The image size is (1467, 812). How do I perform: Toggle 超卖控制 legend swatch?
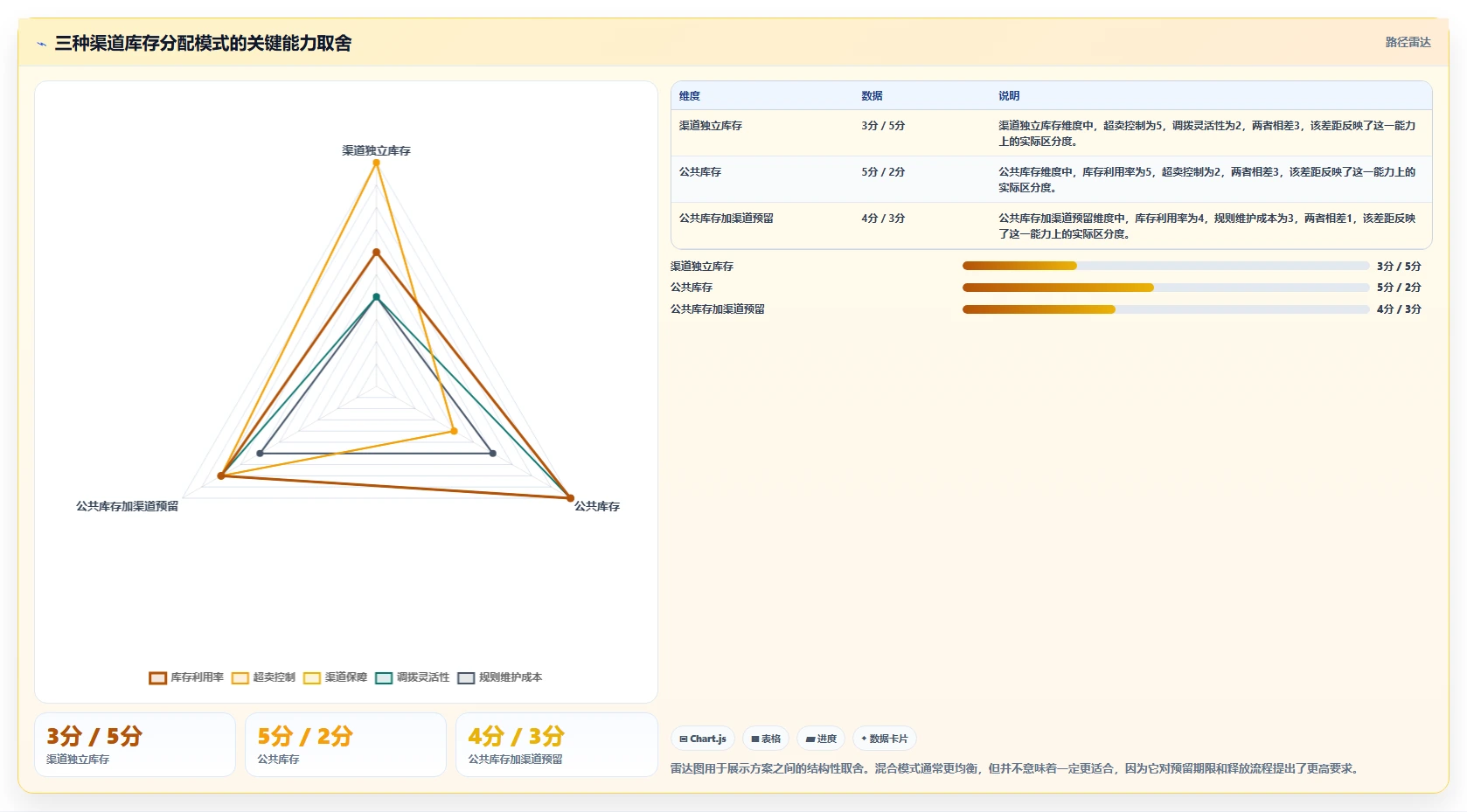click(x=240, y=677)
